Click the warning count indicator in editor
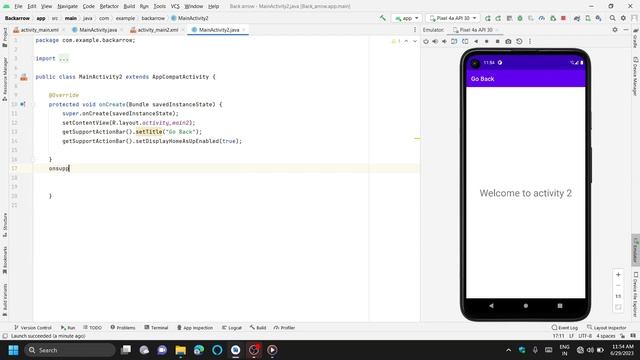The width and height of the screenshot is (640, 360). pyautogui.click(x=396, y=41)
